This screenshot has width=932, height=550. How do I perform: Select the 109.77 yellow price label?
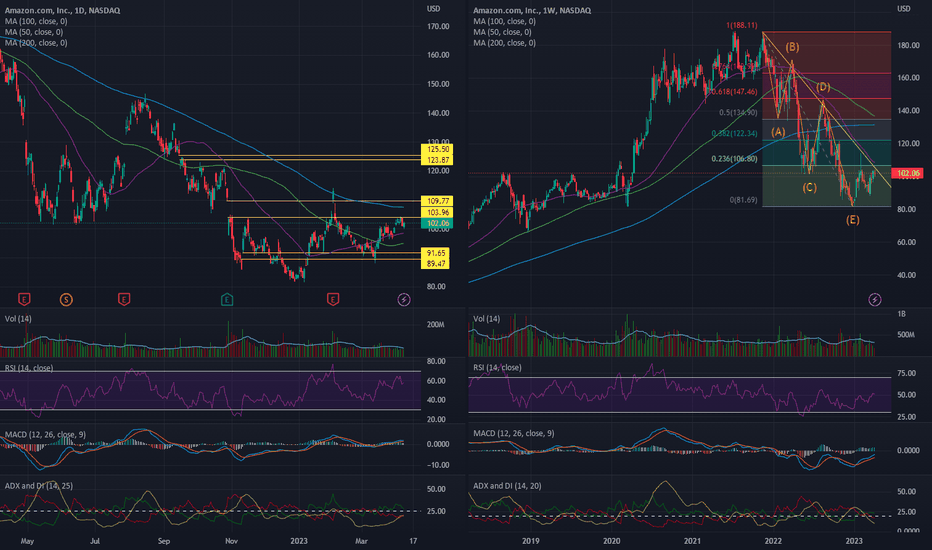(x=437, y=201)
